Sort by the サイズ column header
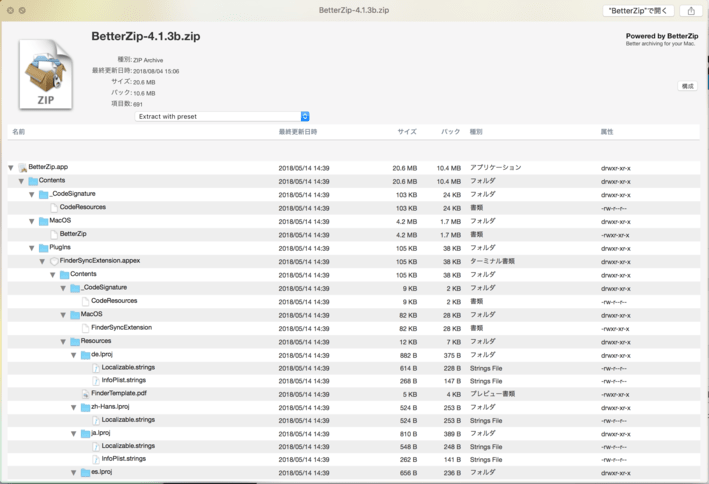The width and height of the screenshot is (709, 484). pyautogui.click(x=406, y=132)
